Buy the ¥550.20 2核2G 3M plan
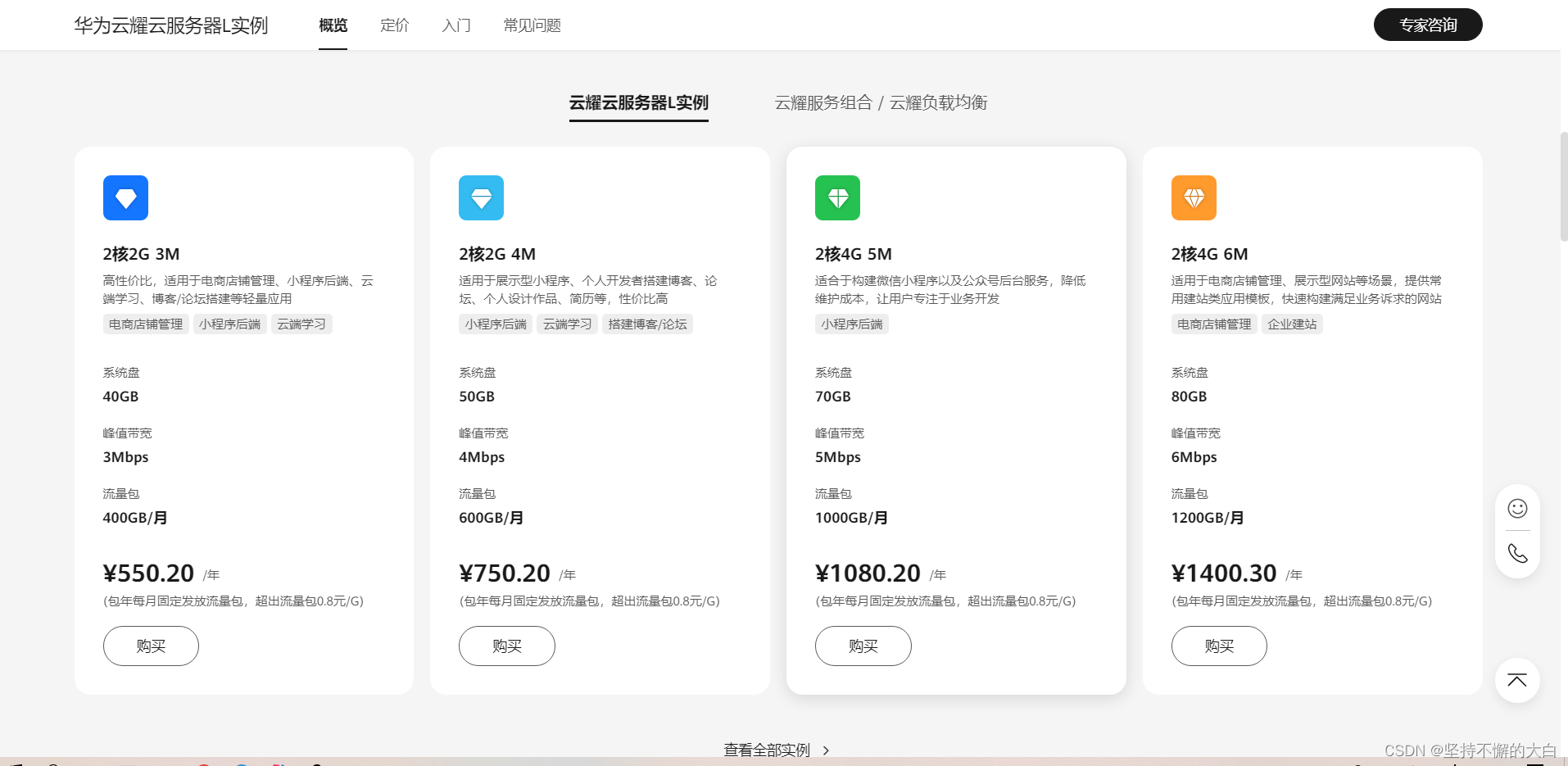Screen dimensions: 1568x766 [x=151, y=646]
